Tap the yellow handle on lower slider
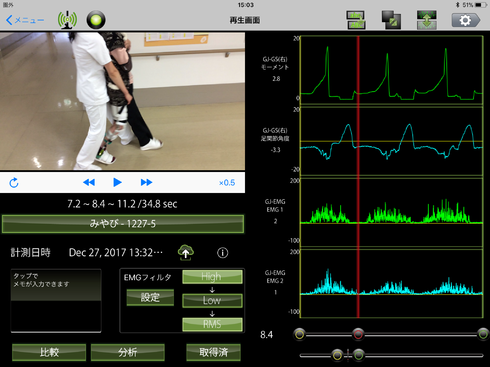Screen dimensions: 490x367 337,355
